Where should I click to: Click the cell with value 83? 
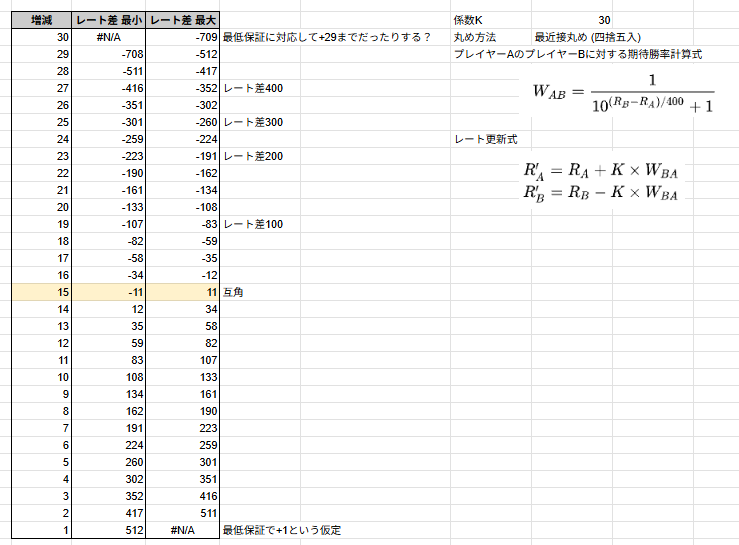(108, 360)
